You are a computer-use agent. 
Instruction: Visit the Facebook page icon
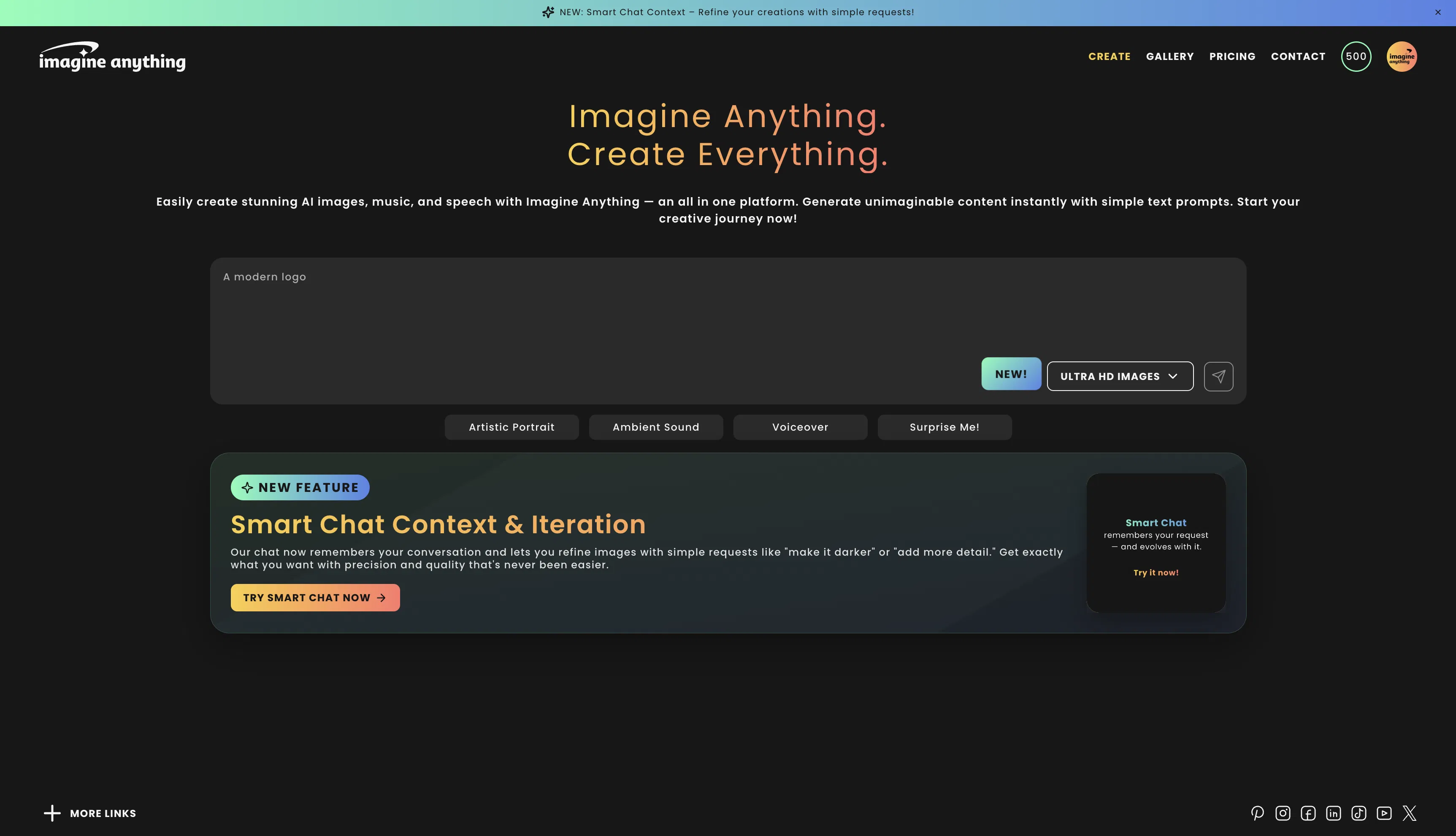pos(1308,813)
